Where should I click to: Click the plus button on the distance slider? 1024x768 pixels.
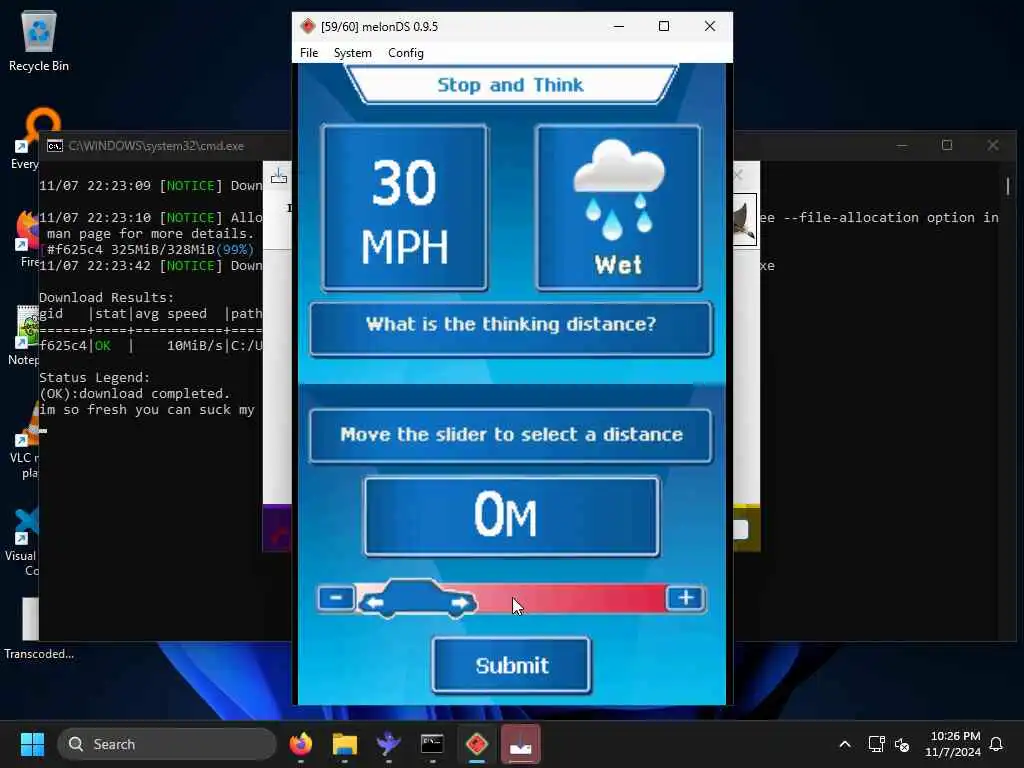(685, 598)
